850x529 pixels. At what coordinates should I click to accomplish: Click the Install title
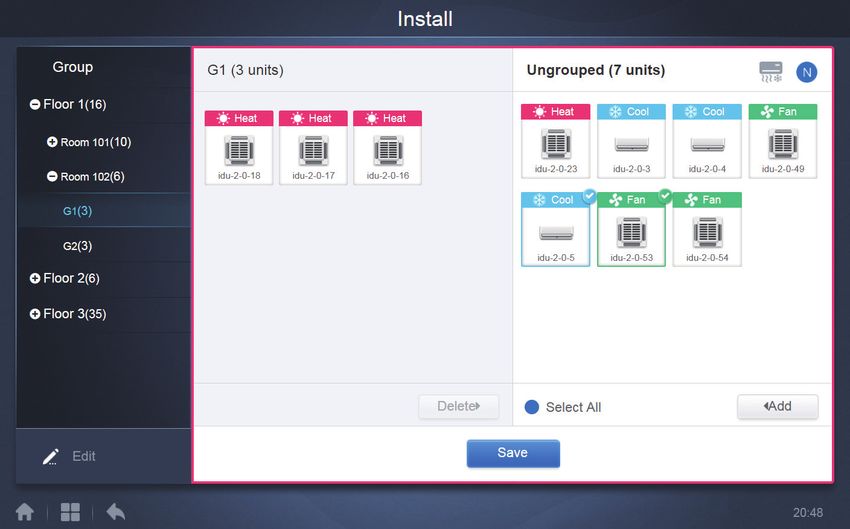[425, 19]
